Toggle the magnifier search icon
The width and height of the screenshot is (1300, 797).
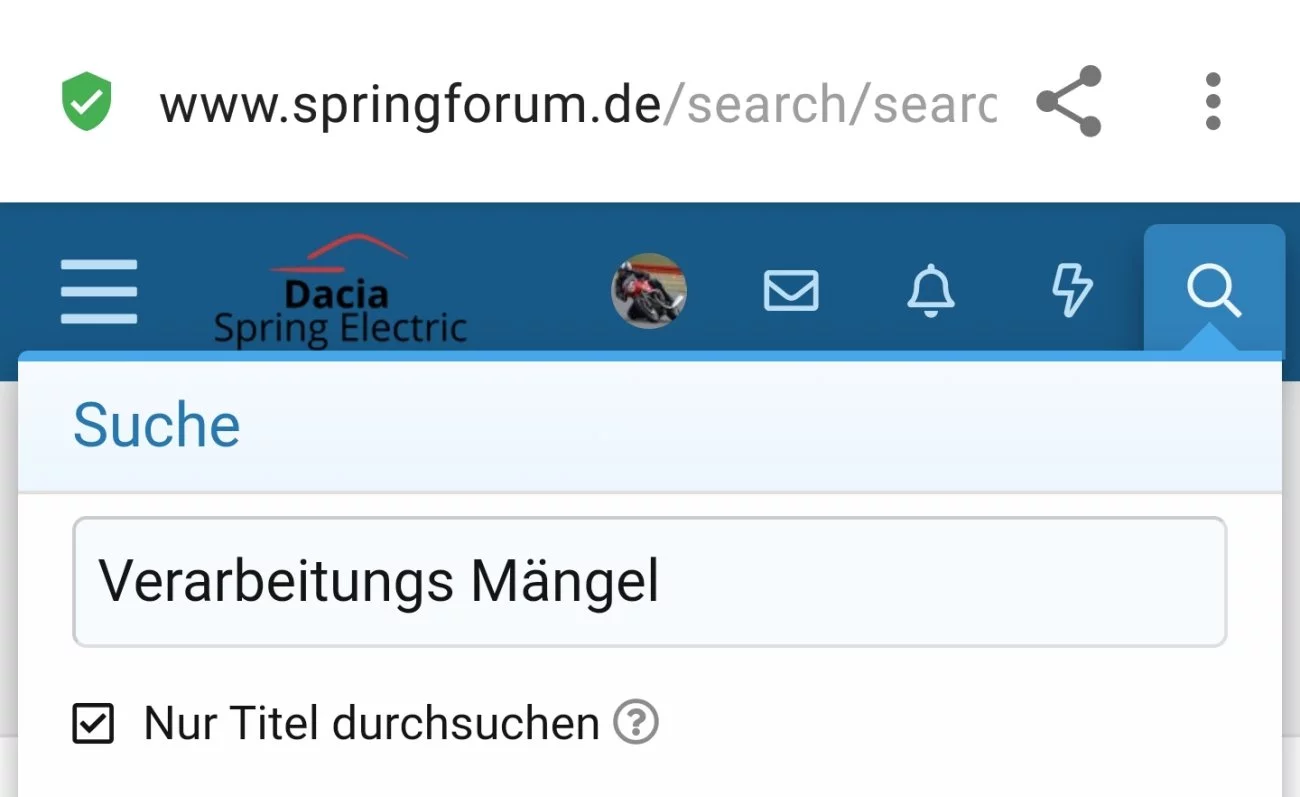point(1213,291)
